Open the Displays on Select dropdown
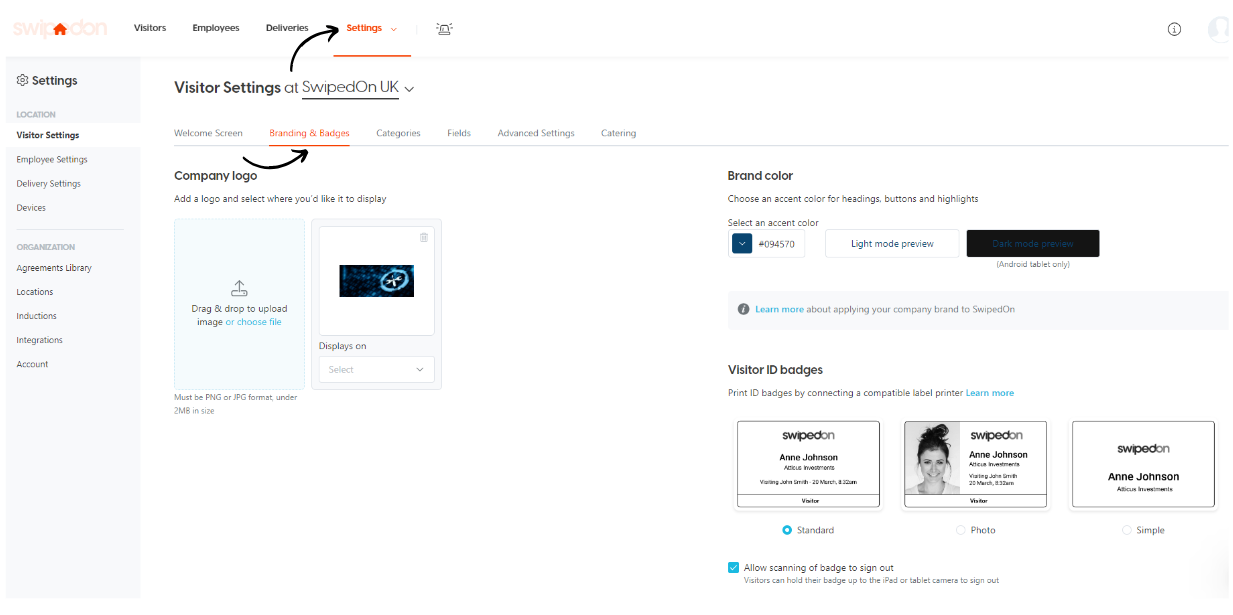 (376, 369)
